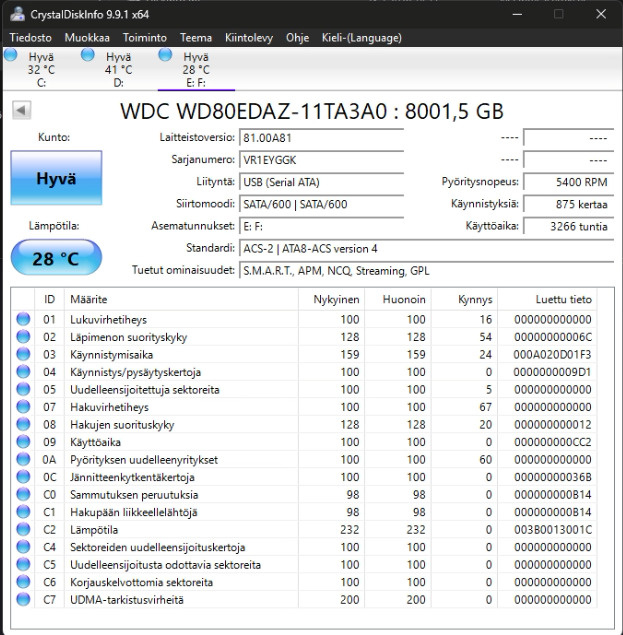The width and height of the screenshot is (623, 635).
Task: Open the Teema menu
Action: point(196,38)
